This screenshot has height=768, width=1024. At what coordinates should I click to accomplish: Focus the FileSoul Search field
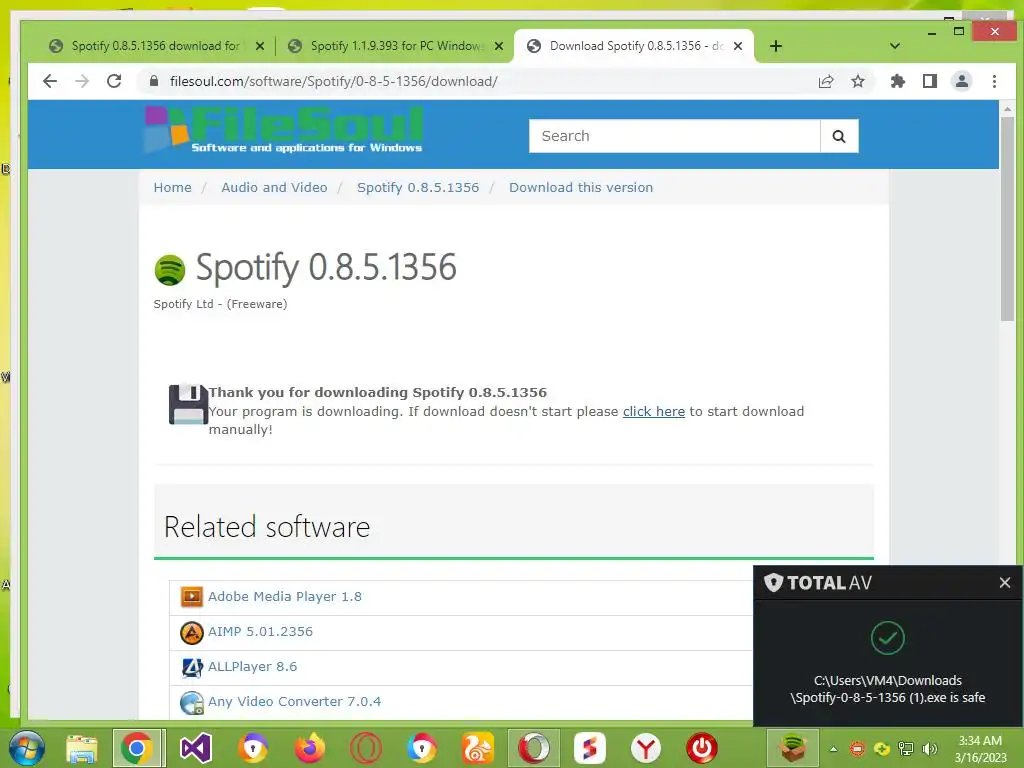coord(674,136)
